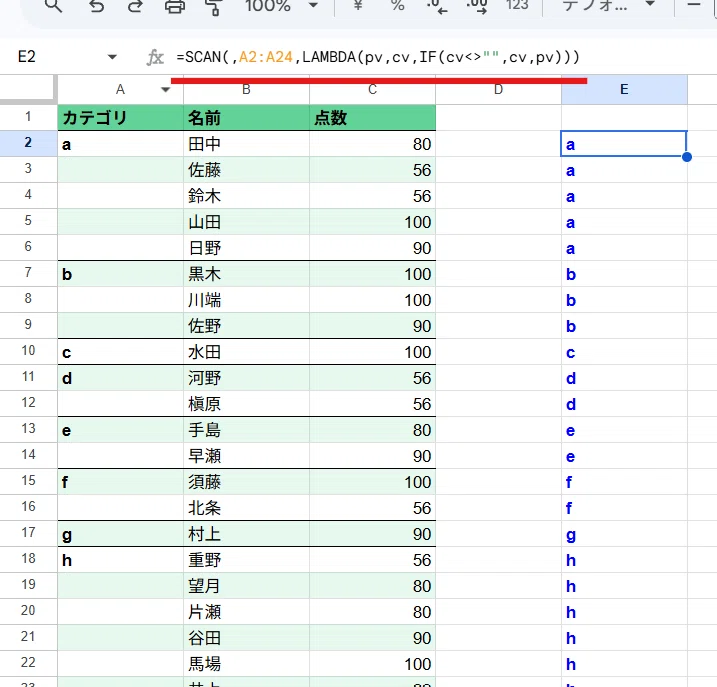Click score 90 in 村上 row
Viewport: 717px width, 687px height.
373,534
